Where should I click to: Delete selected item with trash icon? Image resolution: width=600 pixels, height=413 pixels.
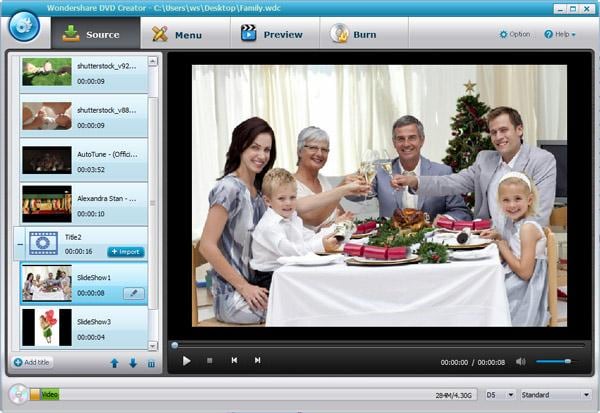coord(152,364)
